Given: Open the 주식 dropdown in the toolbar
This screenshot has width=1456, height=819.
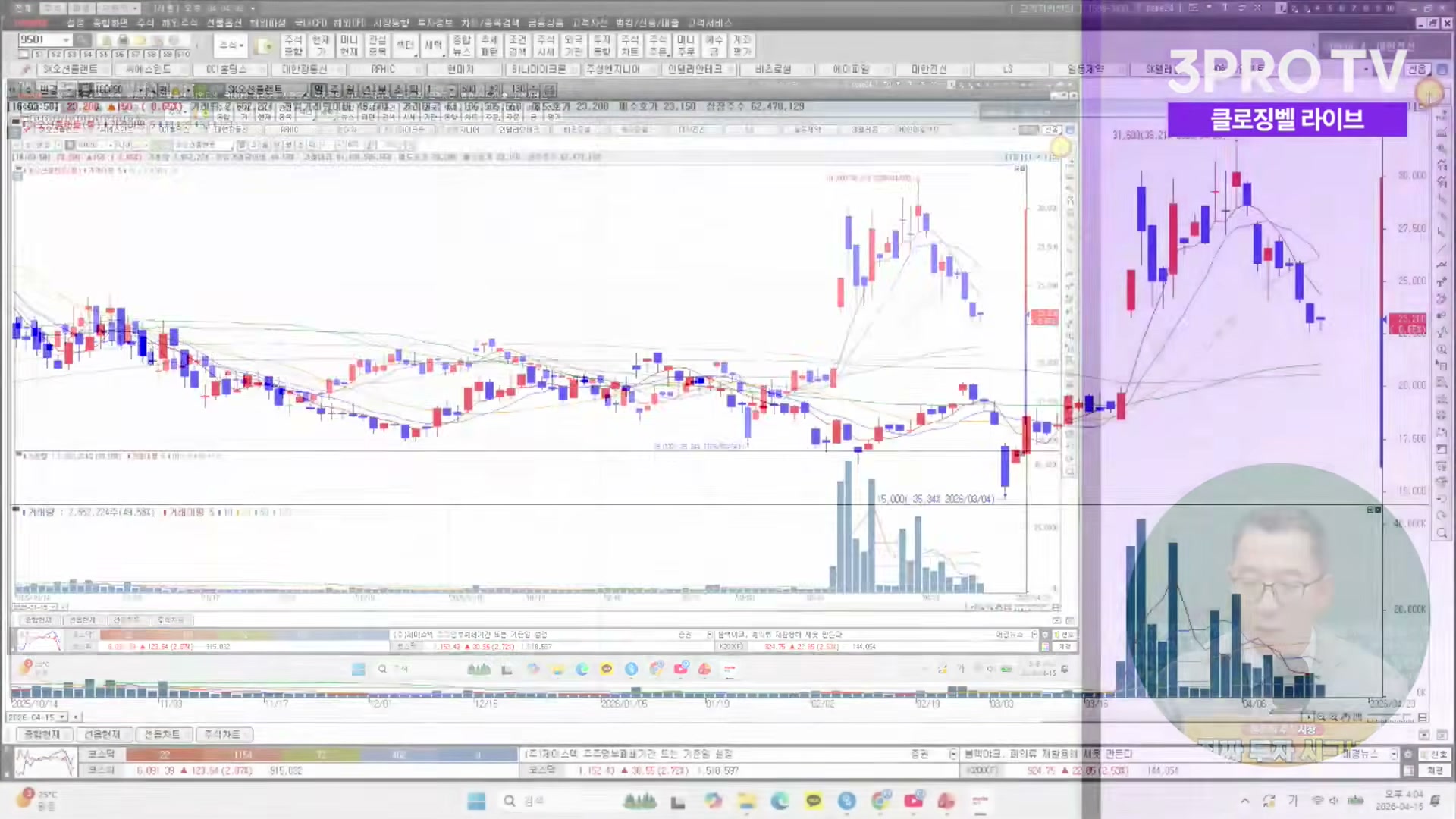Looking at the screenshot, I should (231, 45).
